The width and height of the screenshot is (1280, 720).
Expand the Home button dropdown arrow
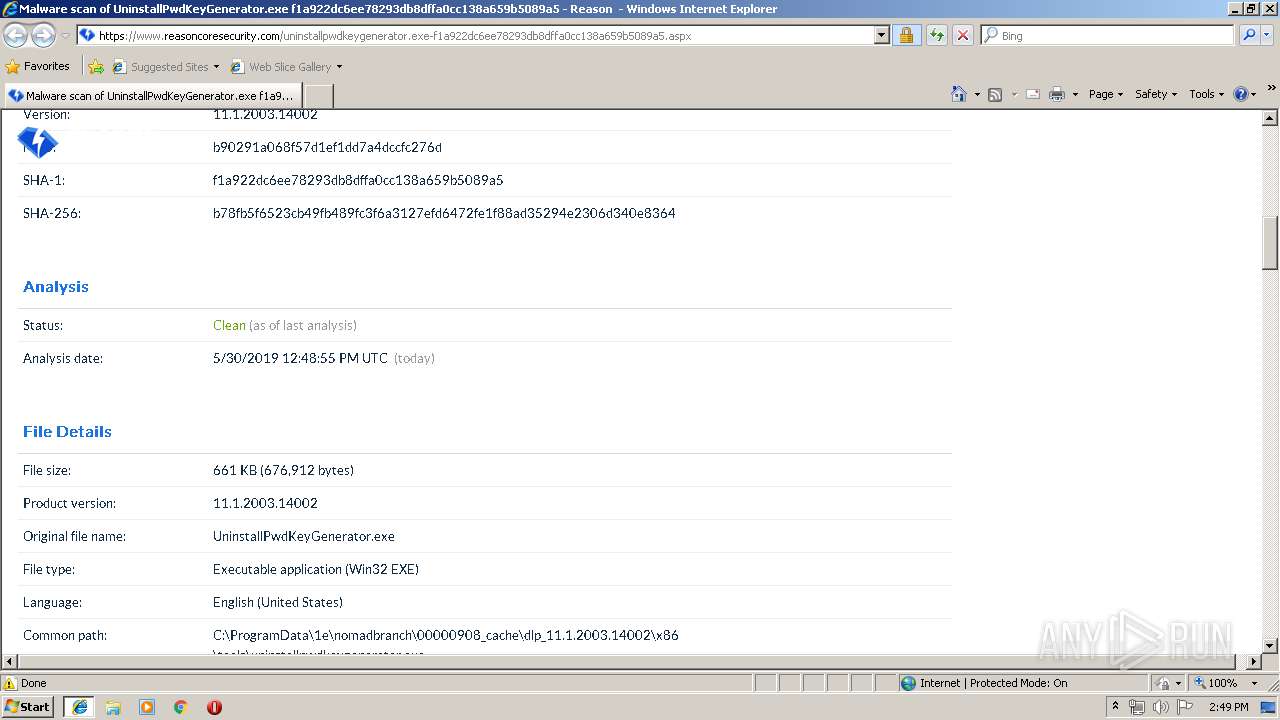tap(975, 94)
